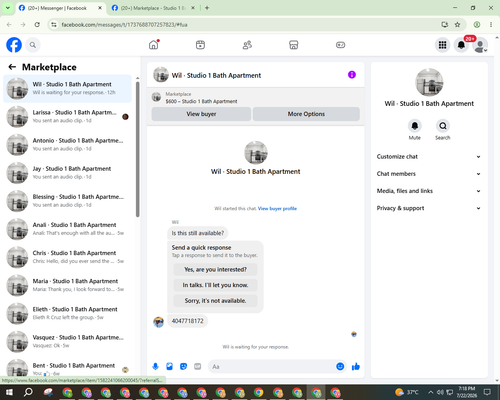This screenshot has height=400, width=500.
Task: Choose a GIF icon in composer
Action: 198,367
